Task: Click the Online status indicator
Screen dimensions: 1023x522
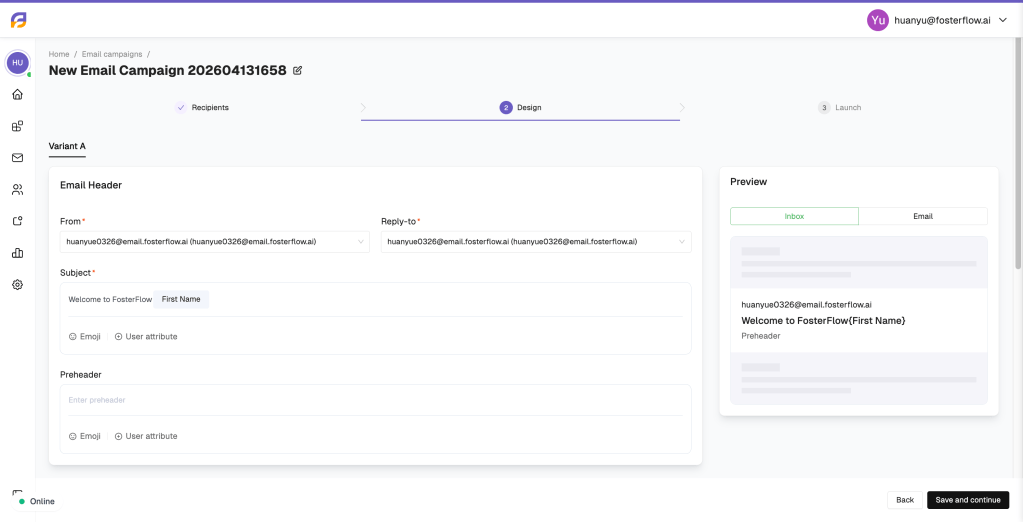Action: coord(37,501)
